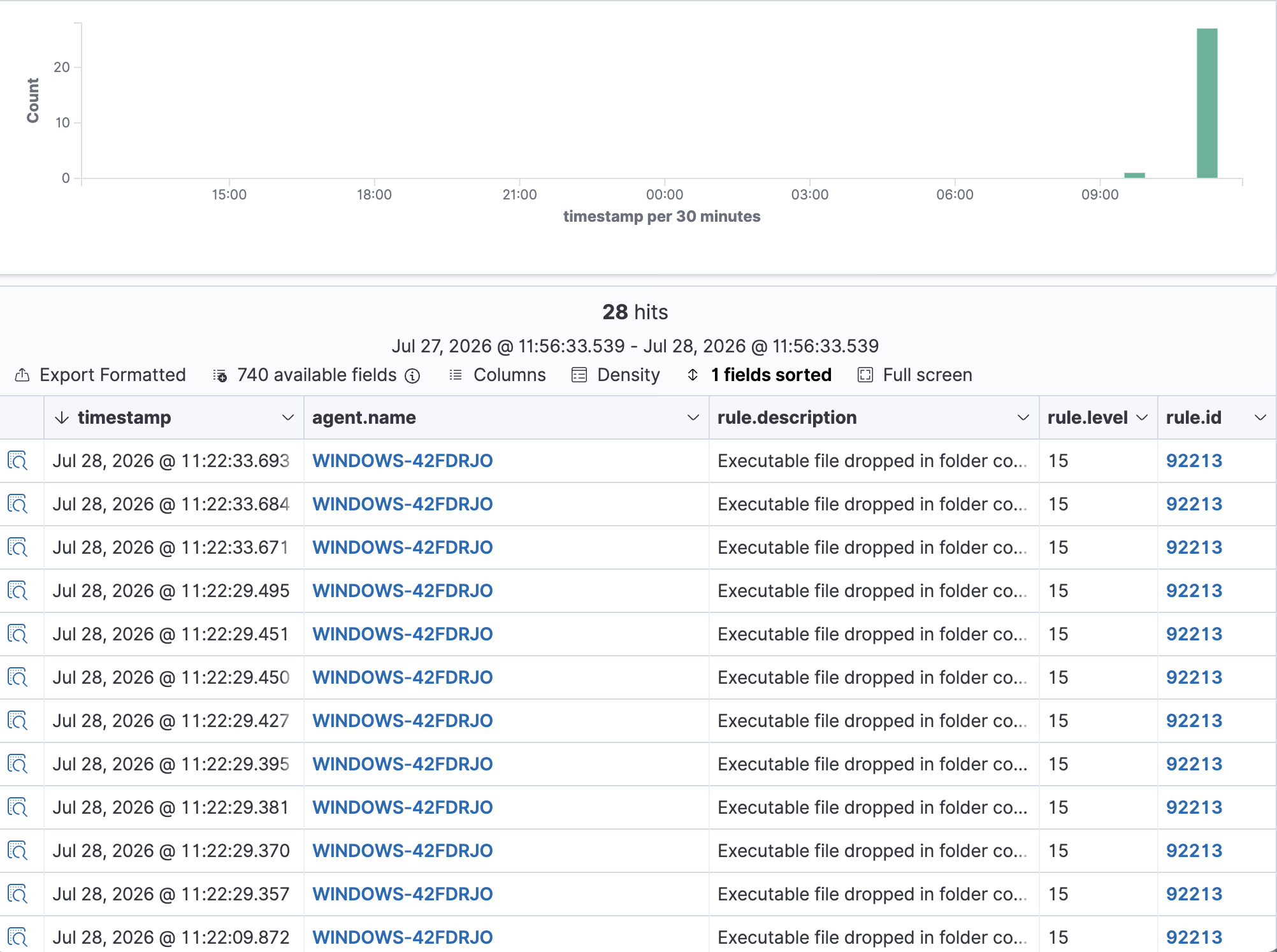Inspect document details for row 11:22:09.872
1277x952 pixels.
click(17, 937)
